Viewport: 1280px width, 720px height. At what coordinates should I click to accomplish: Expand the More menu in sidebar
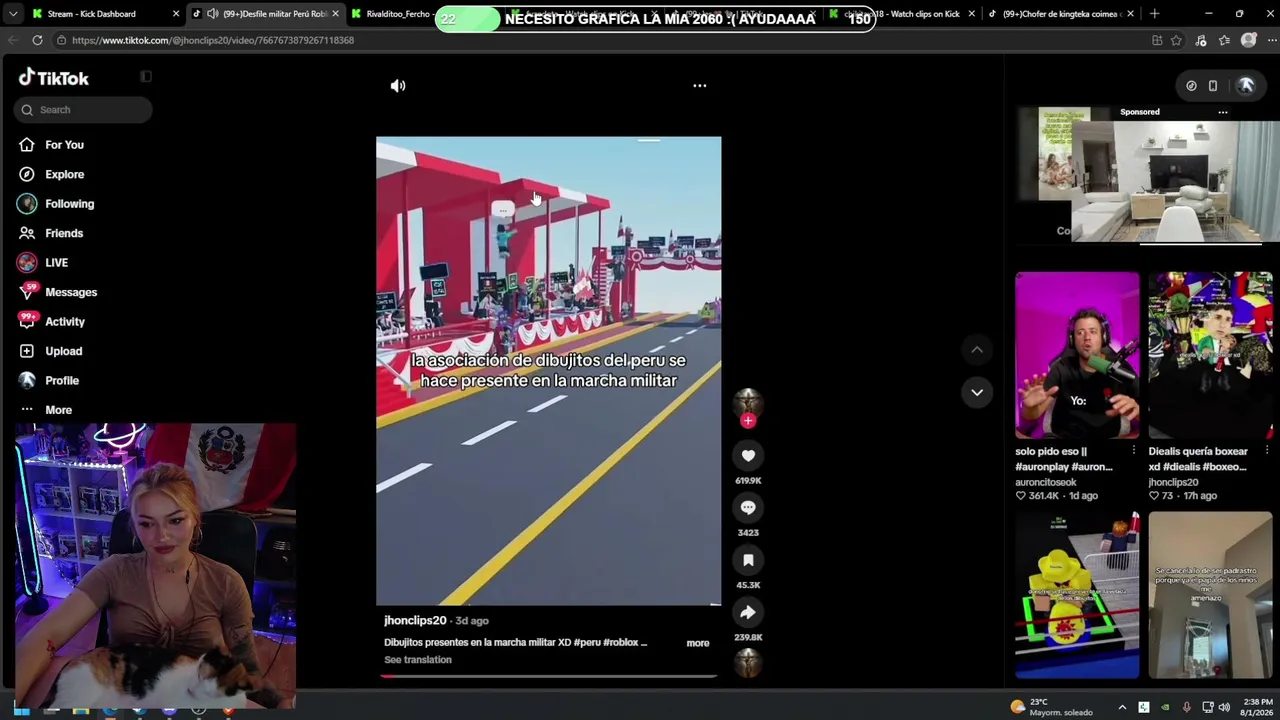point(58,410)
